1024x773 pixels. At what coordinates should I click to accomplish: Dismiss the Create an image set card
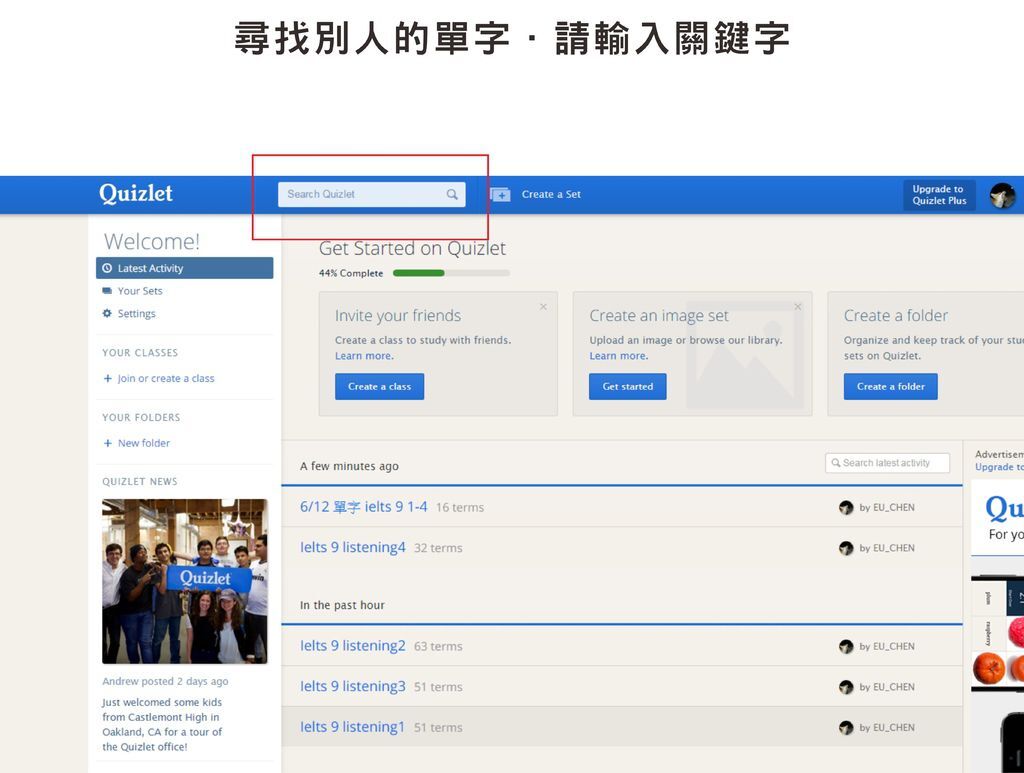(797, 306)
